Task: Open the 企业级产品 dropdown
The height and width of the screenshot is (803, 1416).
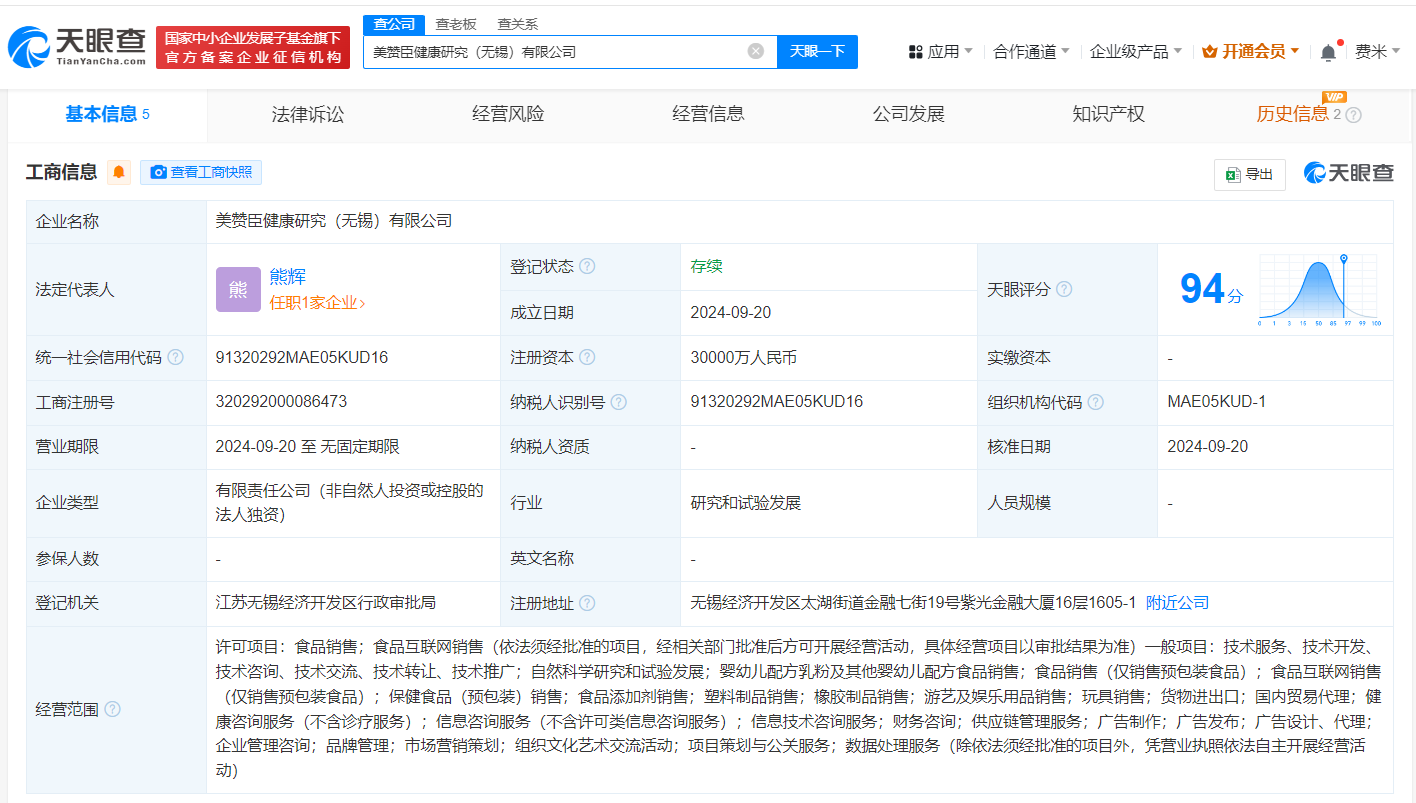Action: (1129, 51)
